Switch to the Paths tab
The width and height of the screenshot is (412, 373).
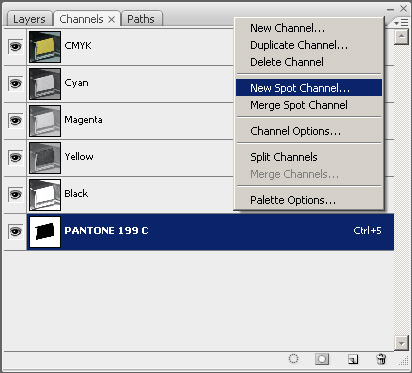coord(141,19)
